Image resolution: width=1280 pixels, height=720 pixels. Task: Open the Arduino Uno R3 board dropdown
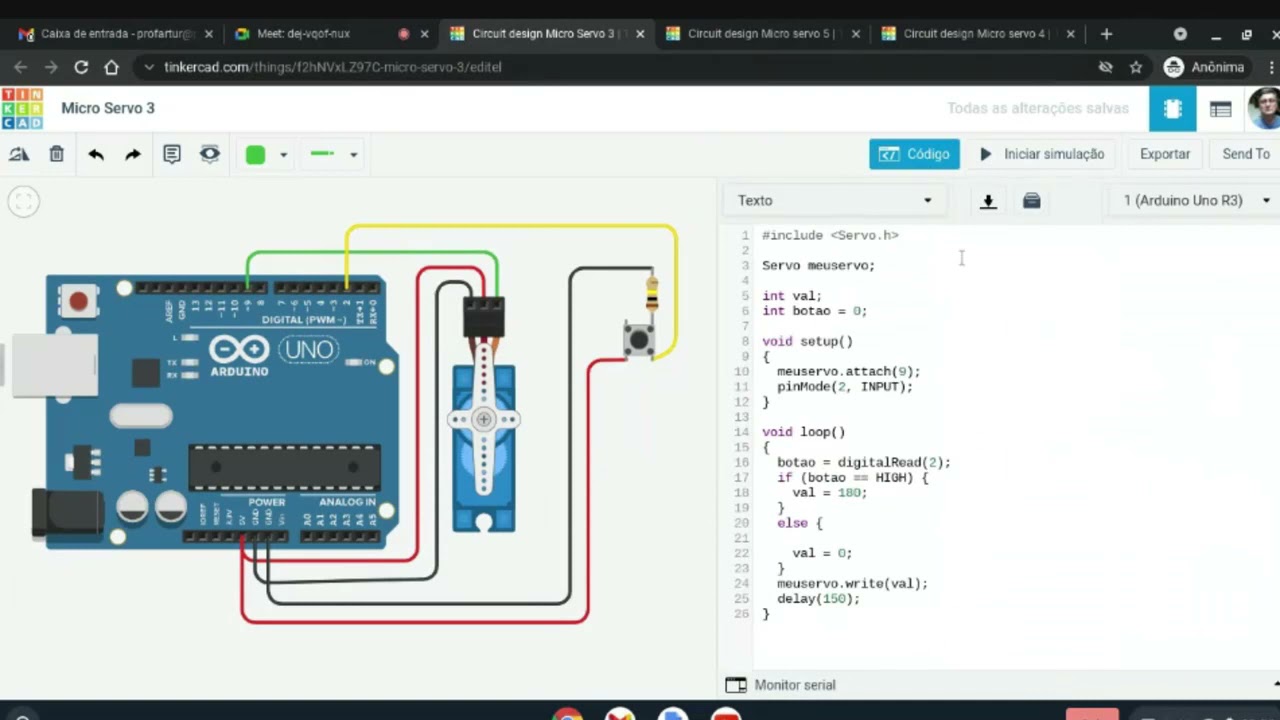pyautogui.click(x=1196, y=200)
